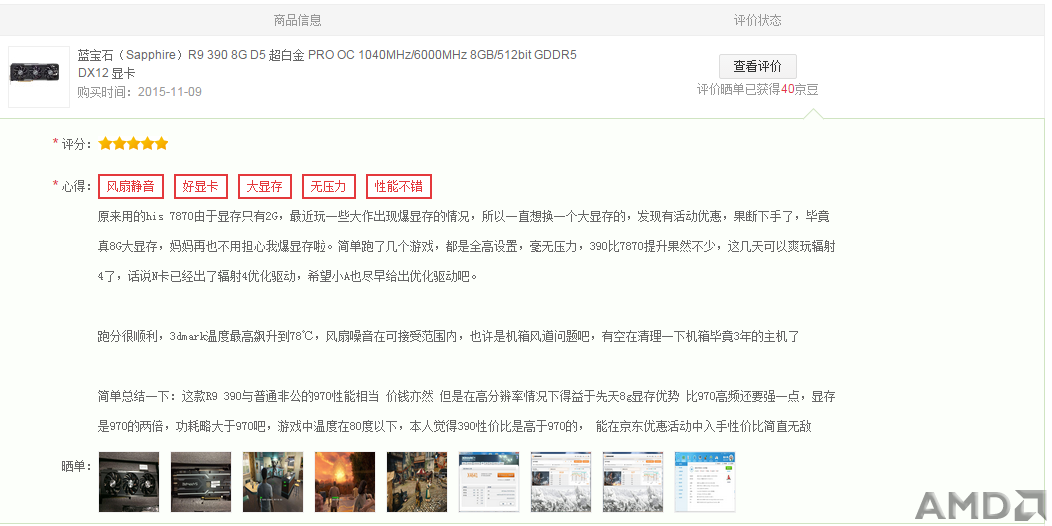This screenshot has height=526, width=1052.
Task: Click the 评价晒单已获得40京豆 text
Action: (757, 89)
